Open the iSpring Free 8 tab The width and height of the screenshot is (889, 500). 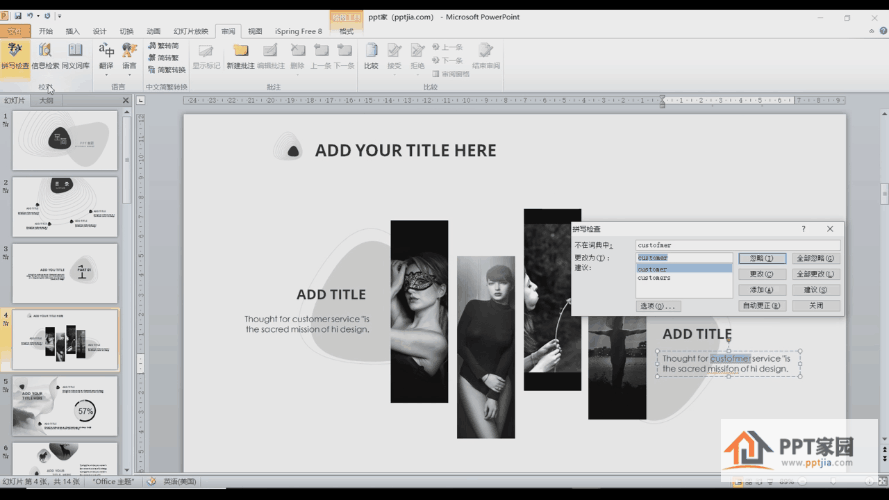298,31
